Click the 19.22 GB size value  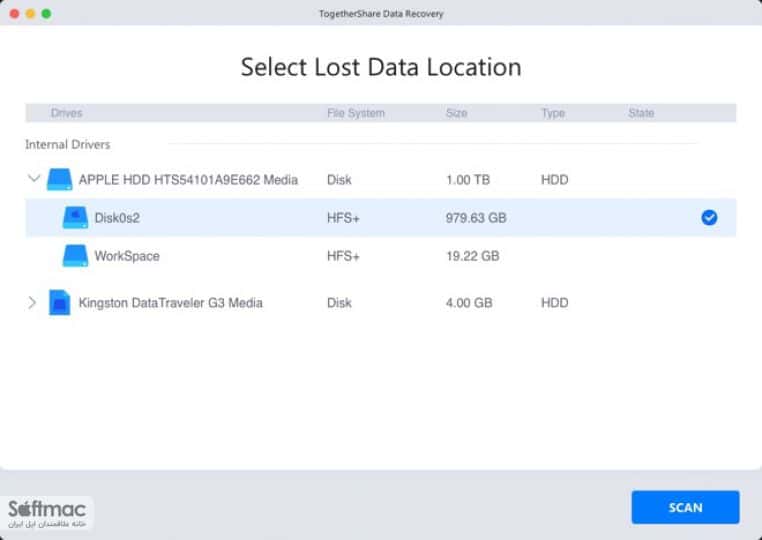[472, 256]
